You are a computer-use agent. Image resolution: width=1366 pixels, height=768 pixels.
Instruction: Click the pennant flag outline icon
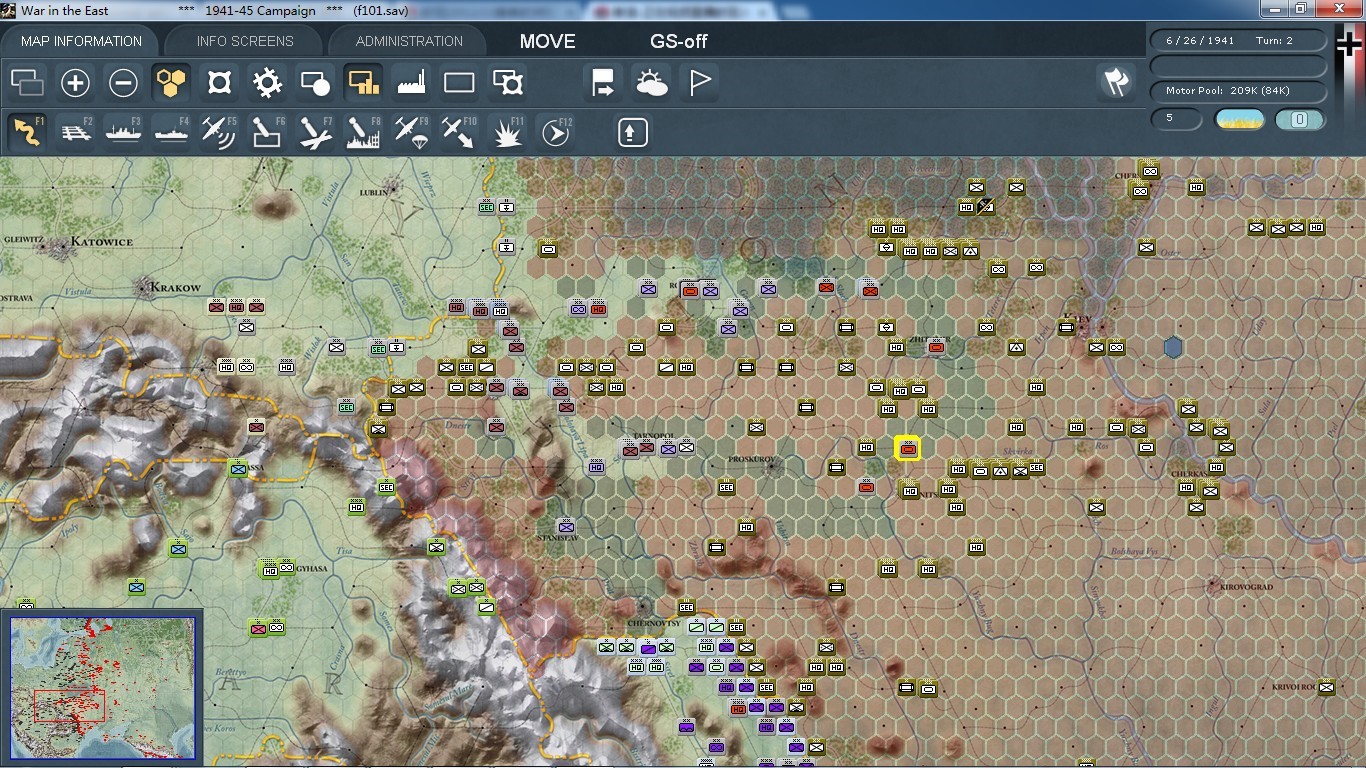[700, 82]
